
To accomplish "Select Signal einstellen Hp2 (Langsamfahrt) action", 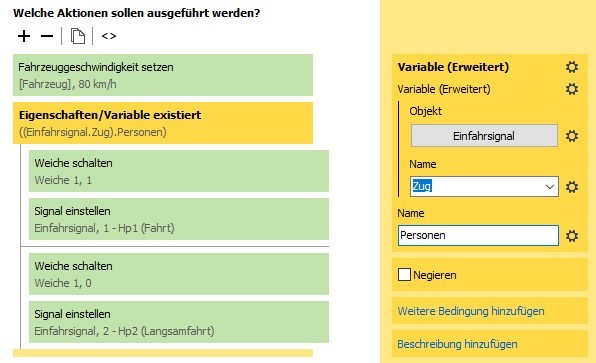I will click(x=179, y=322).
